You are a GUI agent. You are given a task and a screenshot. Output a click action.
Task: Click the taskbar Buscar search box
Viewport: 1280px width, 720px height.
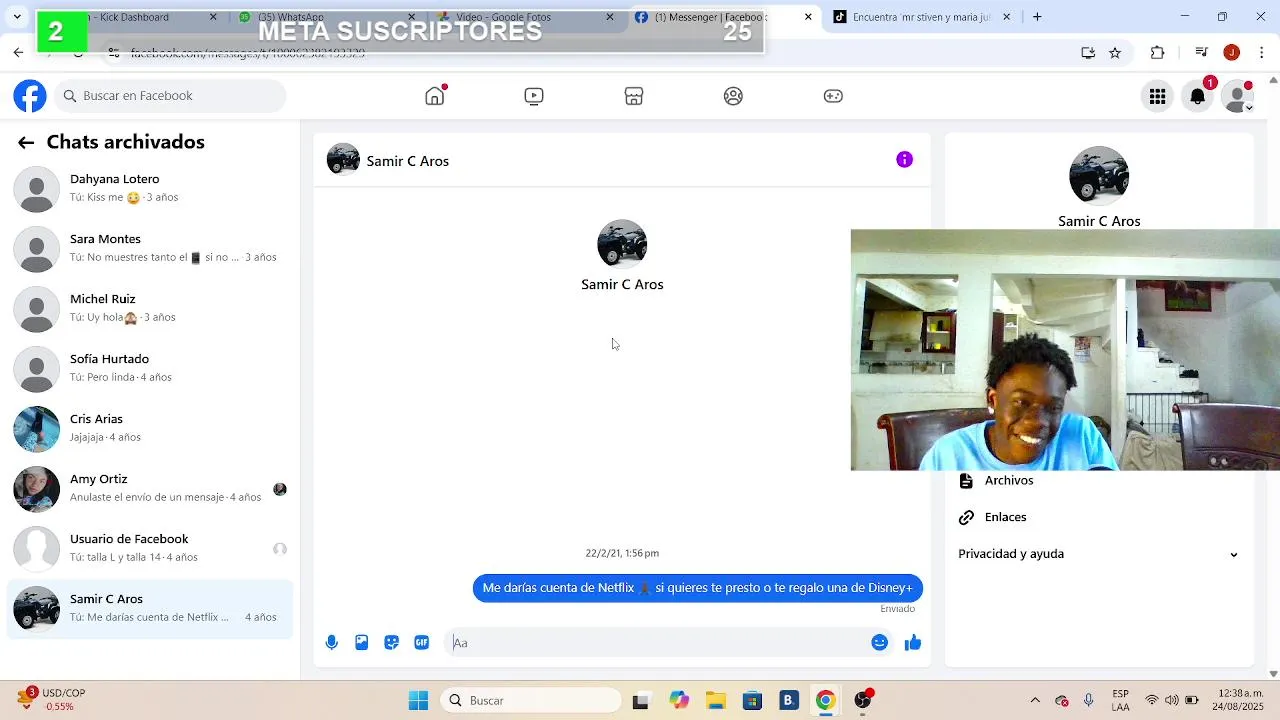pyautogui.click(x=530, y=701)
